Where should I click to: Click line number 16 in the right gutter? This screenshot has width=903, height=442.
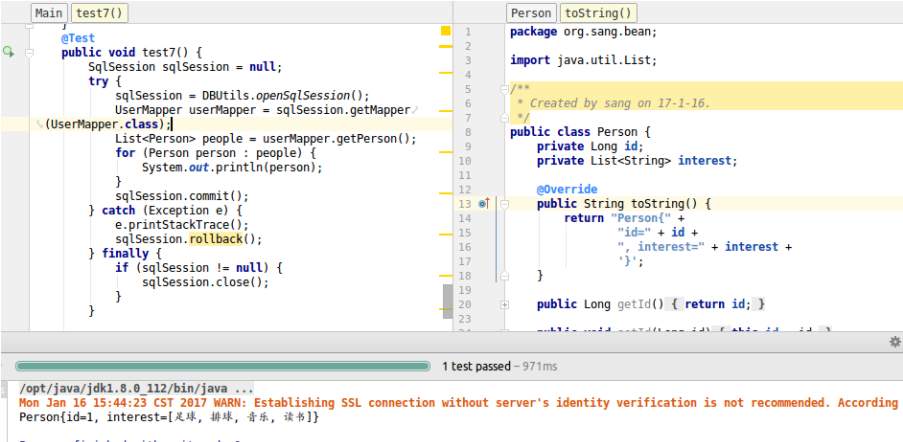point(465,246)
